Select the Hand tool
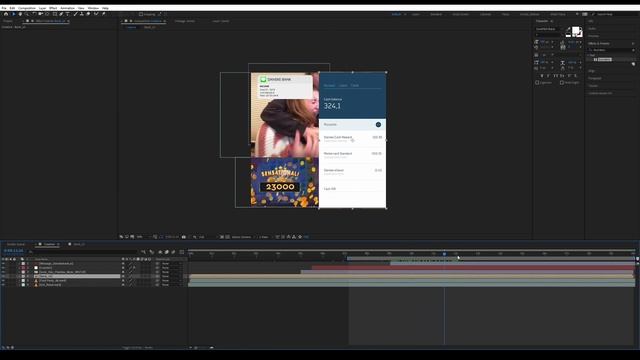 click(20, 14)
